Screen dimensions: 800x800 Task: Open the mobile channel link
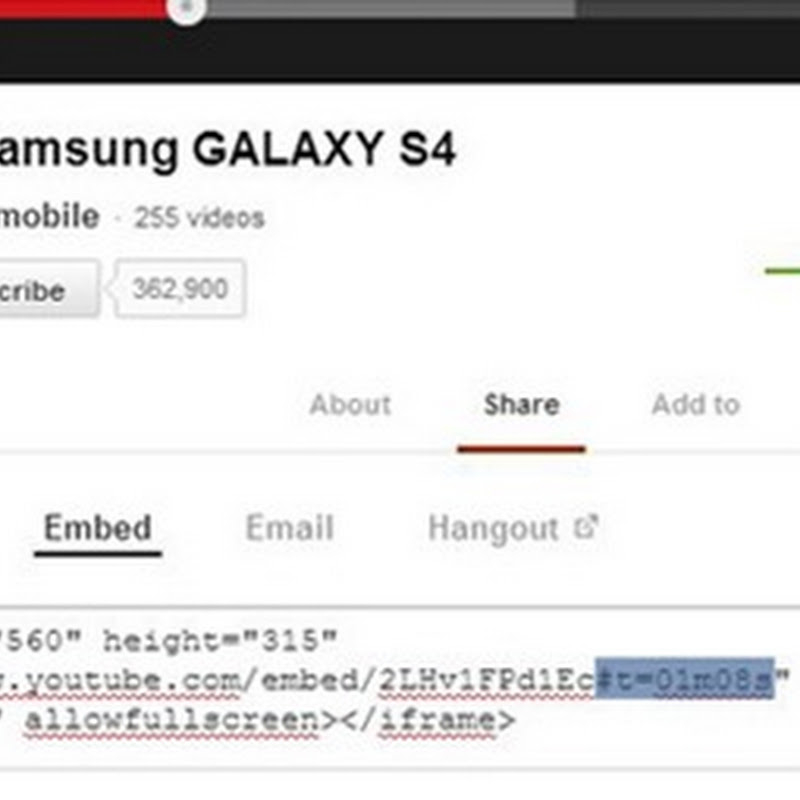click(x=49, y=216)
